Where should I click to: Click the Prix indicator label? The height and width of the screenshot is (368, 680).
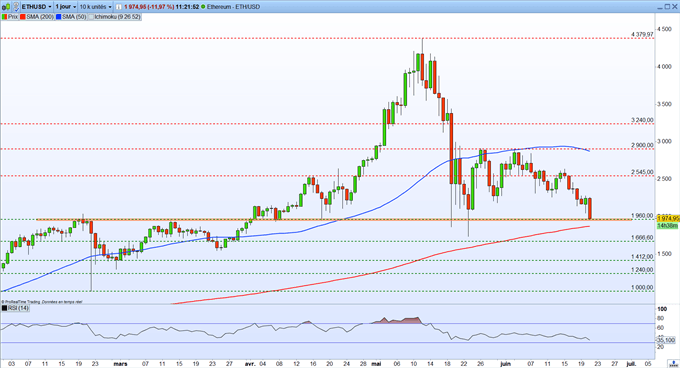pyautogui.click(x=13, y=17)
